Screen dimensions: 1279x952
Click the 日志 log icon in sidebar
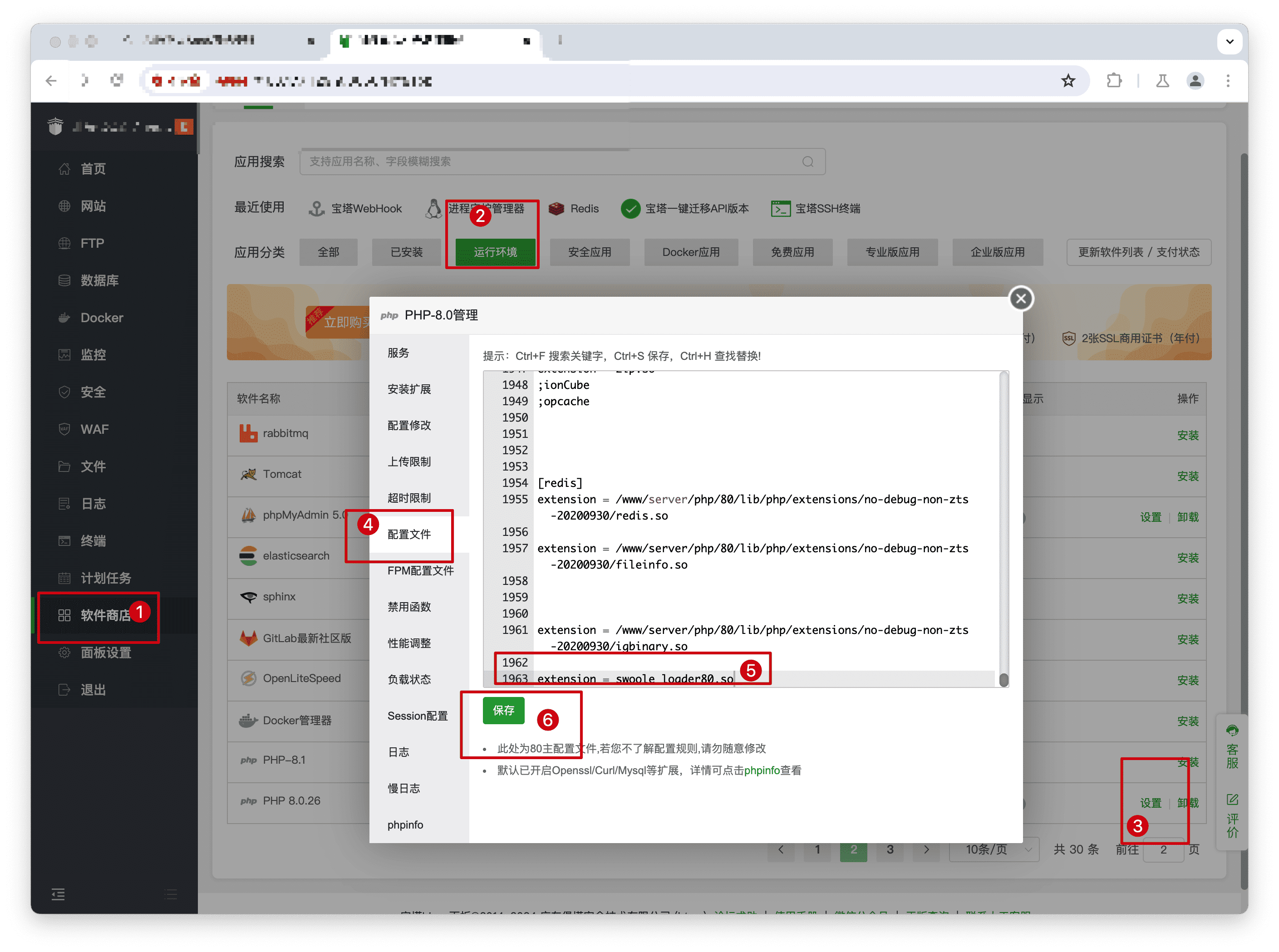64,504
